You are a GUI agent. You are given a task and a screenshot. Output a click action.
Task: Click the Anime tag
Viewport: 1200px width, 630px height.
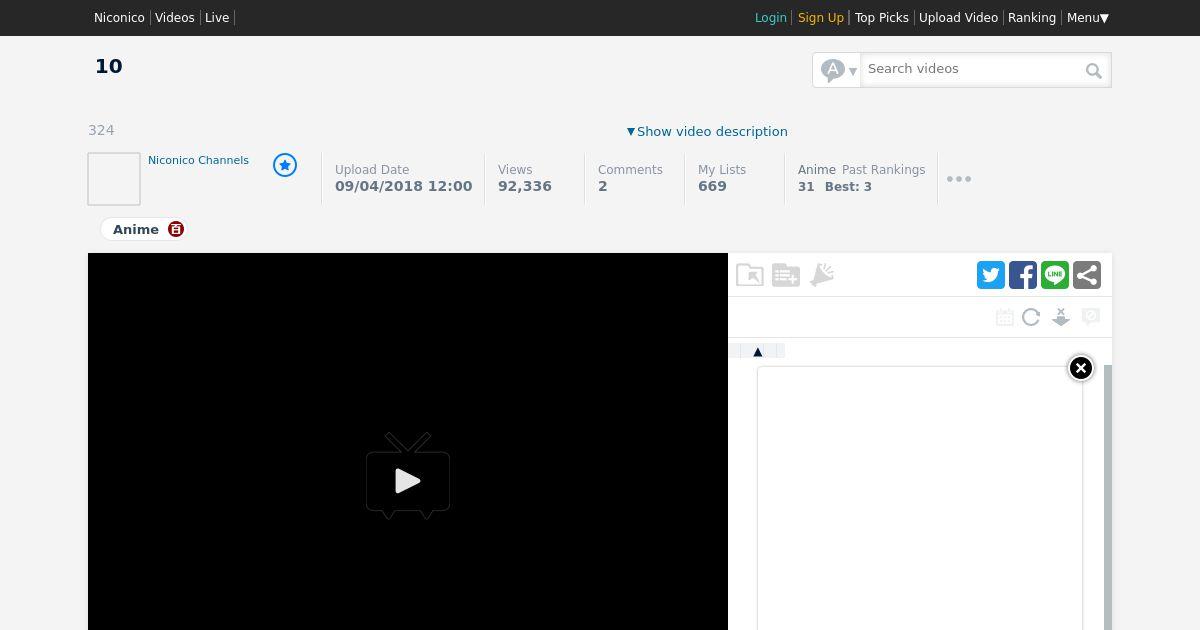point(136,229)
